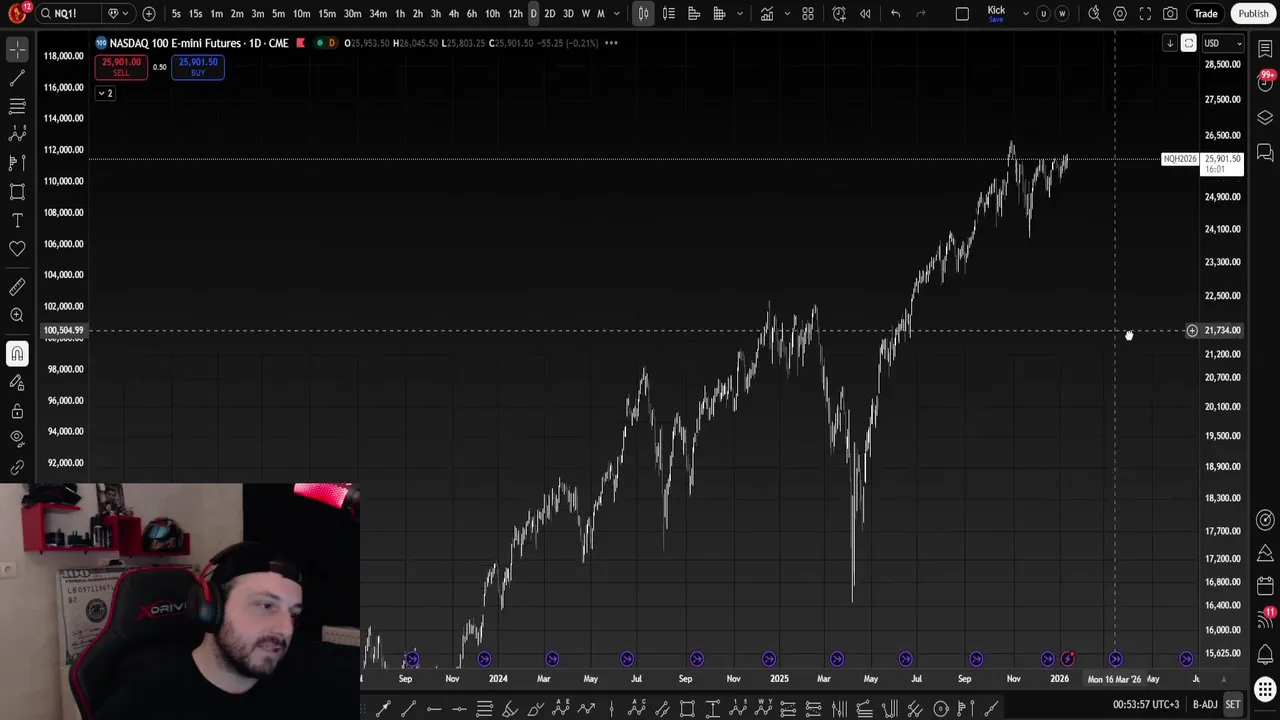Open the chat bubble panel in right sidebar
1280x720 pixels.
click(x=1265, y=152)
